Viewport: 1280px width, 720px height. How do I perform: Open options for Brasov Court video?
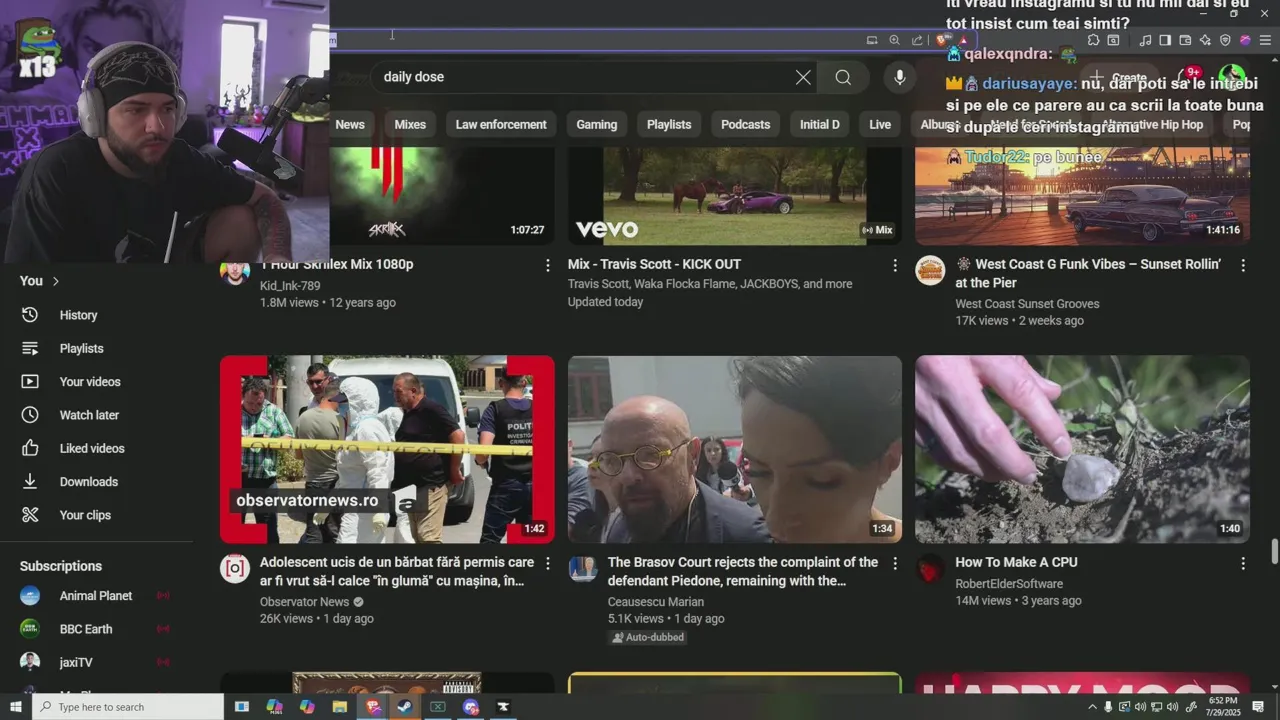[x=895, y=563]
